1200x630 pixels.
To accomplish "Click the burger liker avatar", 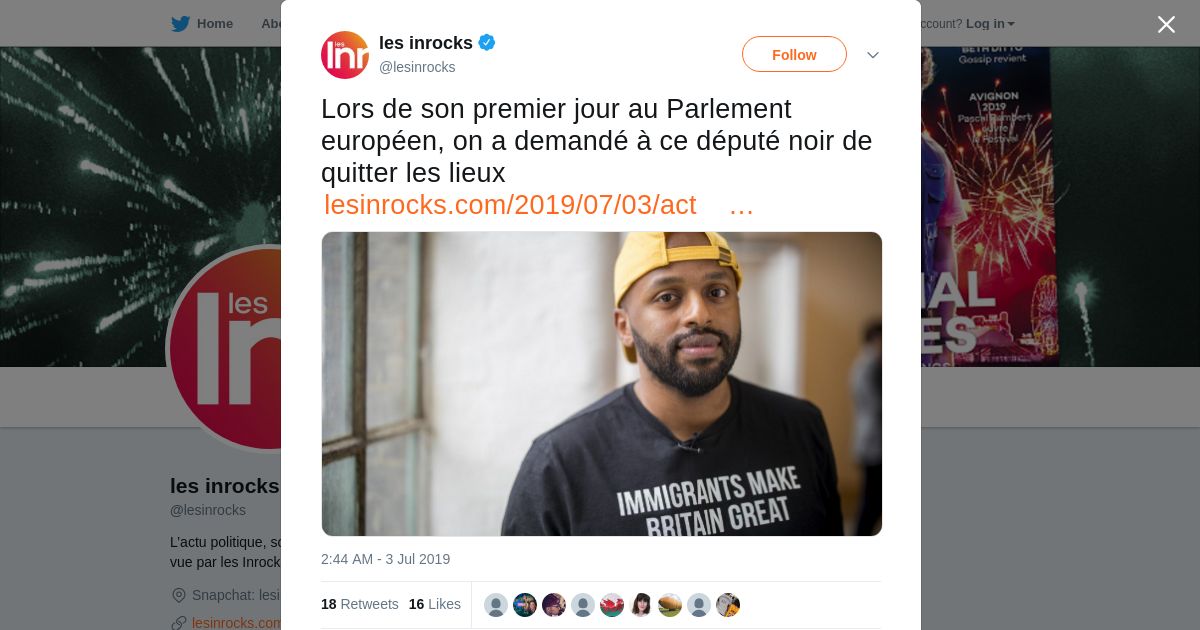I will [x=670, y=605].
